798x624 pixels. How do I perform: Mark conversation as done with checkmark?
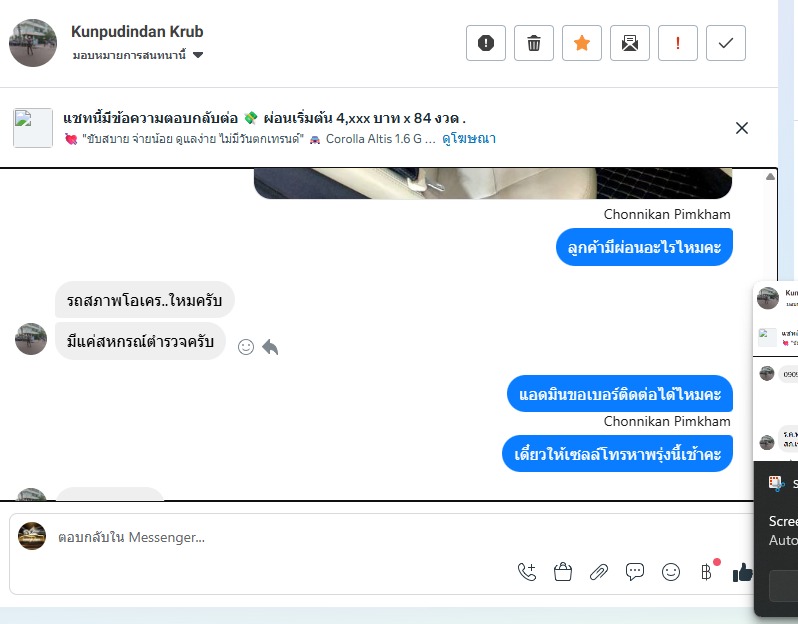pyautogui.click(x=726, y=43)
